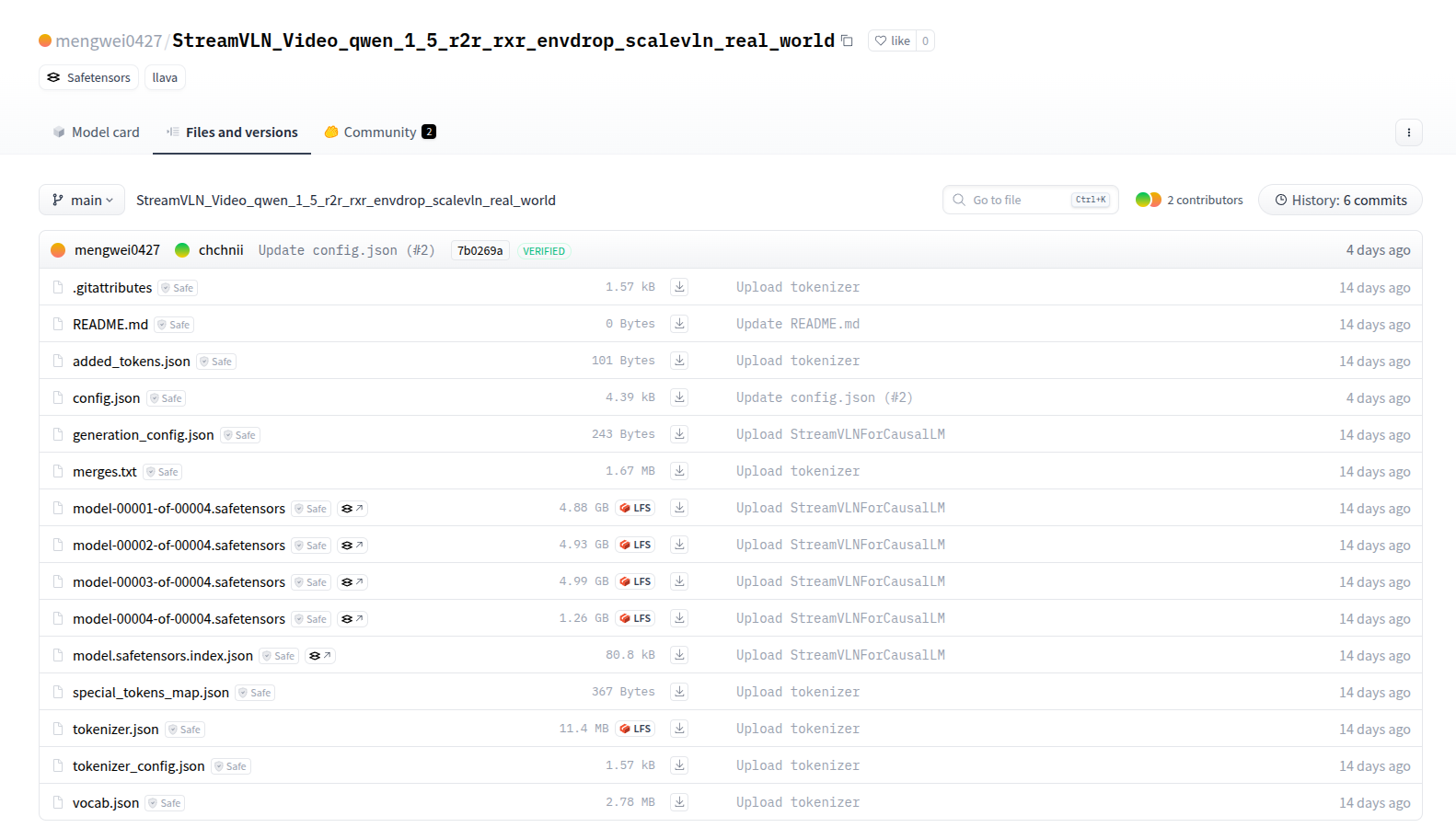
Task: Click LFS badge on model-00004-of-00004.safetensors
Action: tap(635, 618)
